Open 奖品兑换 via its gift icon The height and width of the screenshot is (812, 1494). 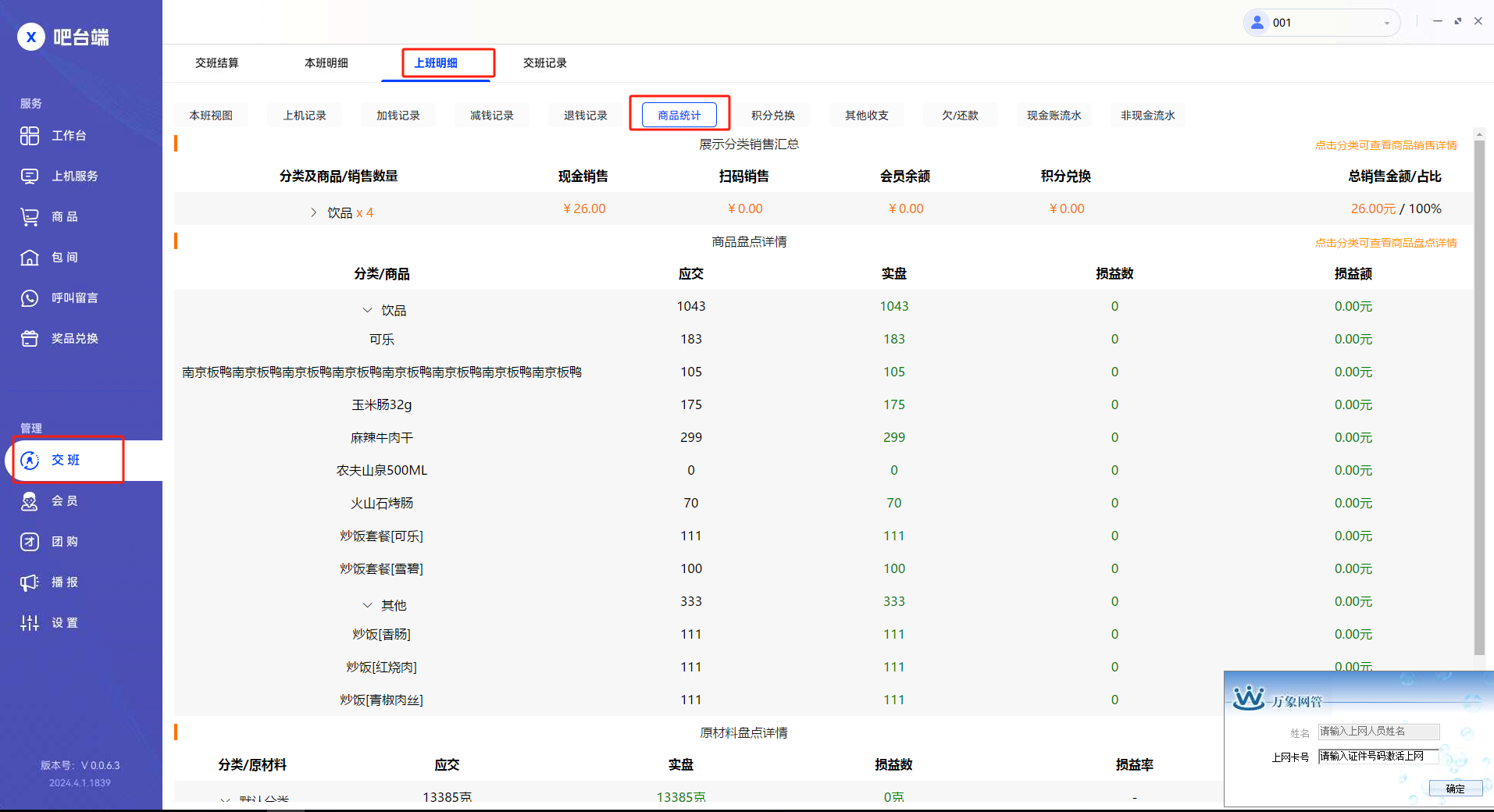[x=30, y=339]
